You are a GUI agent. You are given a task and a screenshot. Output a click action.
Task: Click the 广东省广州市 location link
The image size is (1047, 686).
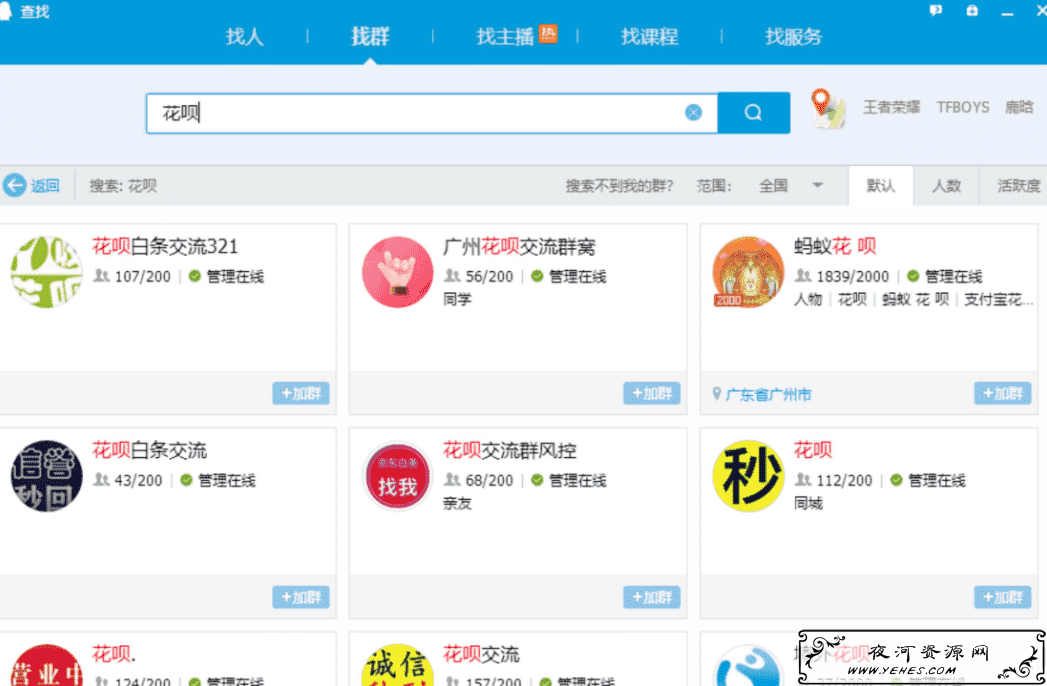point(768,395)
